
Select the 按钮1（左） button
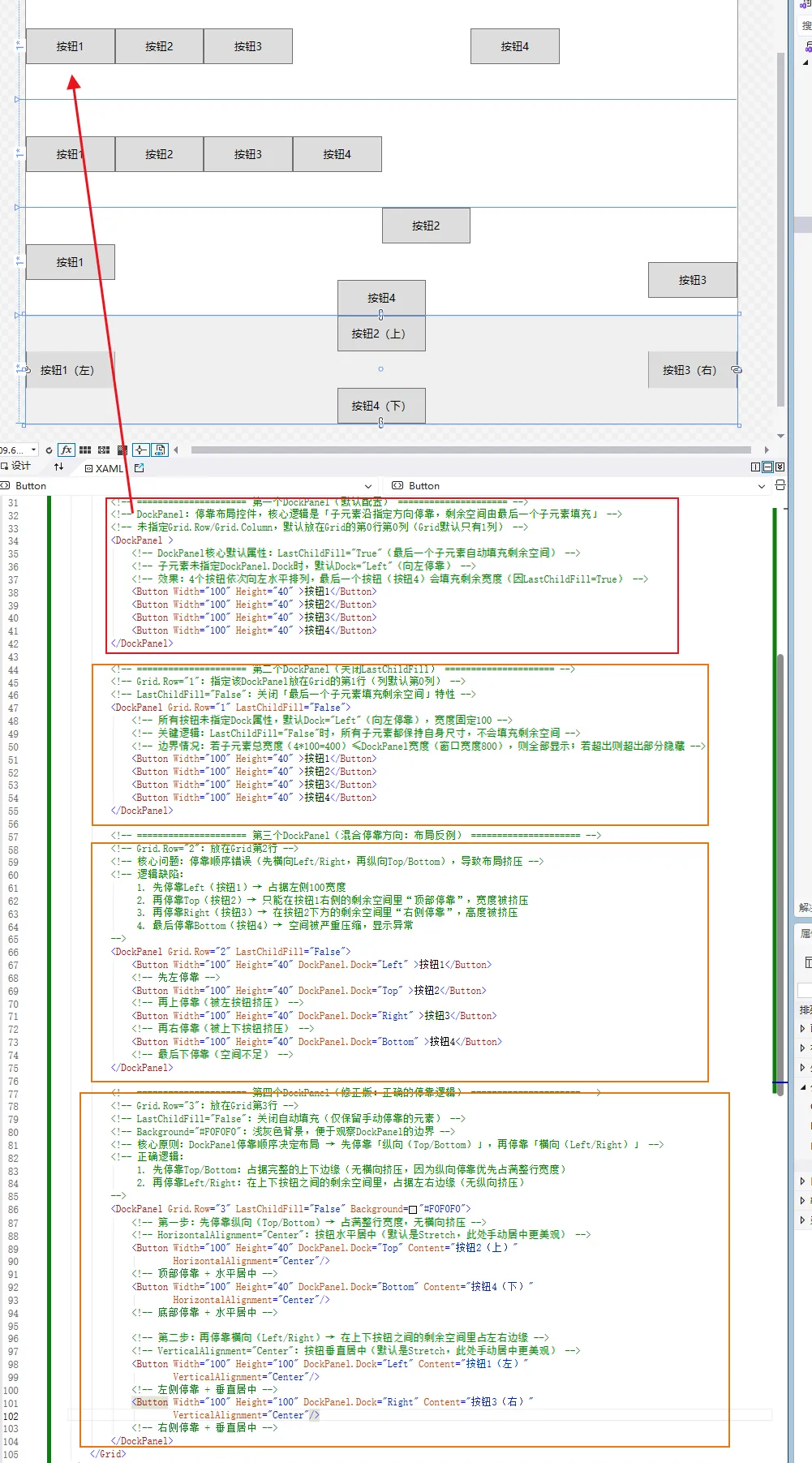(70, 370)
